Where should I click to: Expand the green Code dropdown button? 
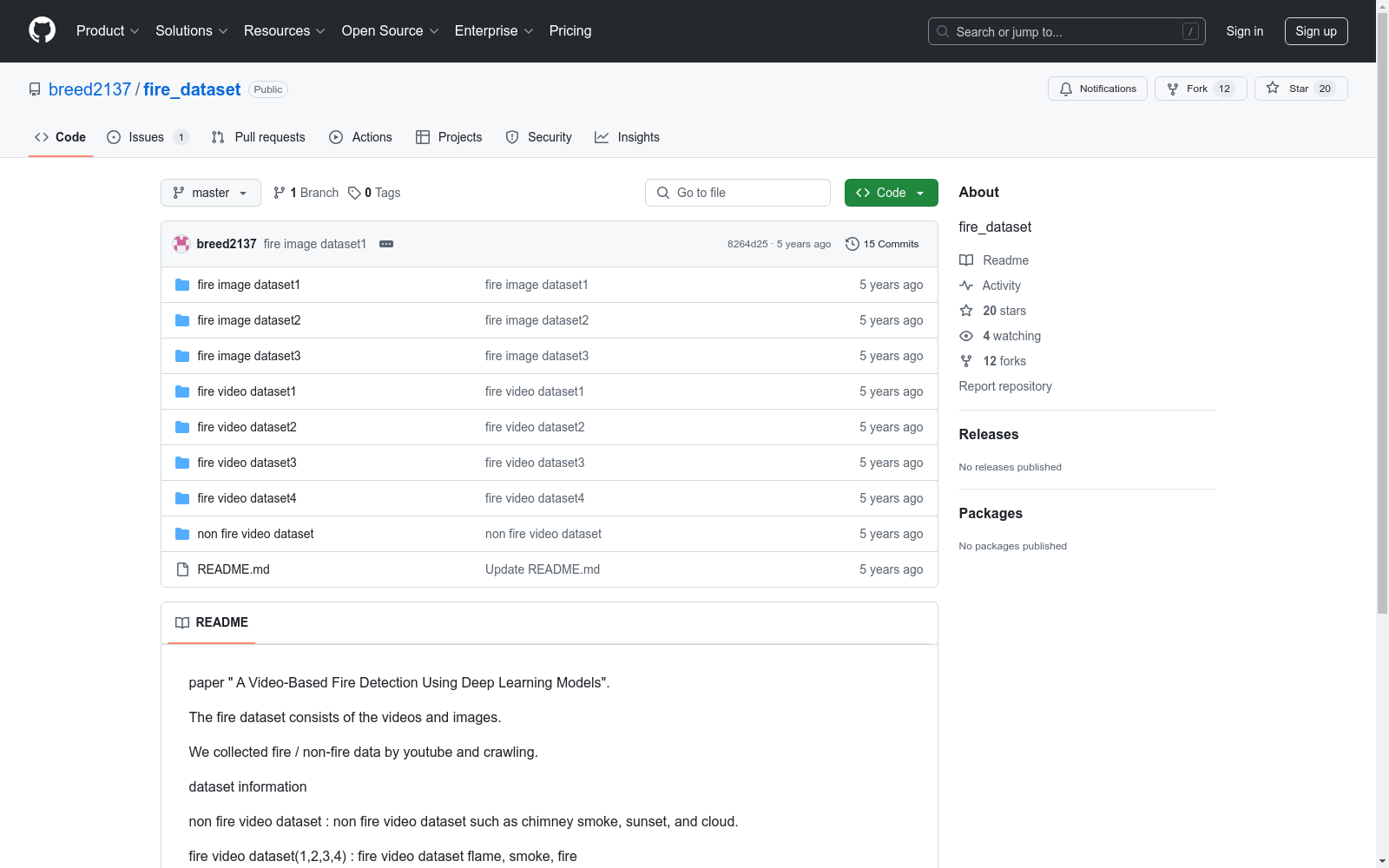coord(891,193)
